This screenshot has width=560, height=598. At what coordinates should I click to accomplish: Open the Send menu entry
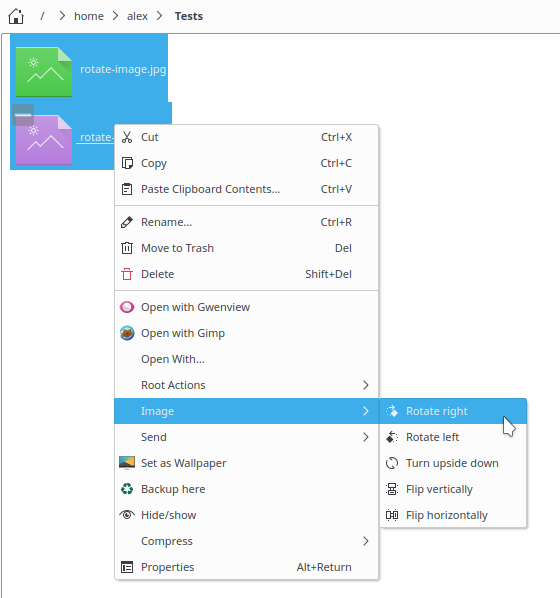pyautogui.click(x=246, y=437)
